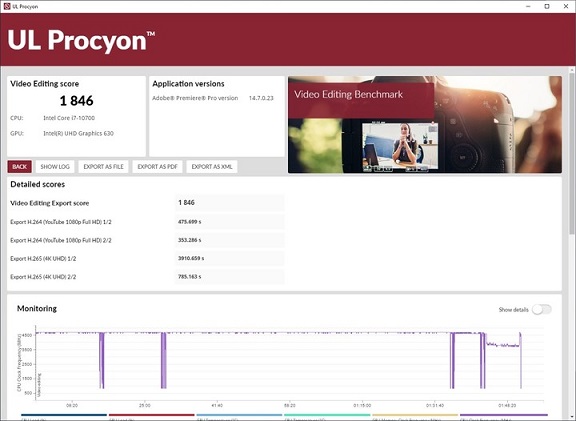Select the dark red legend bar
Image resolution: width=576 pixels, height=421 pixels.
[x=151, y=415]
